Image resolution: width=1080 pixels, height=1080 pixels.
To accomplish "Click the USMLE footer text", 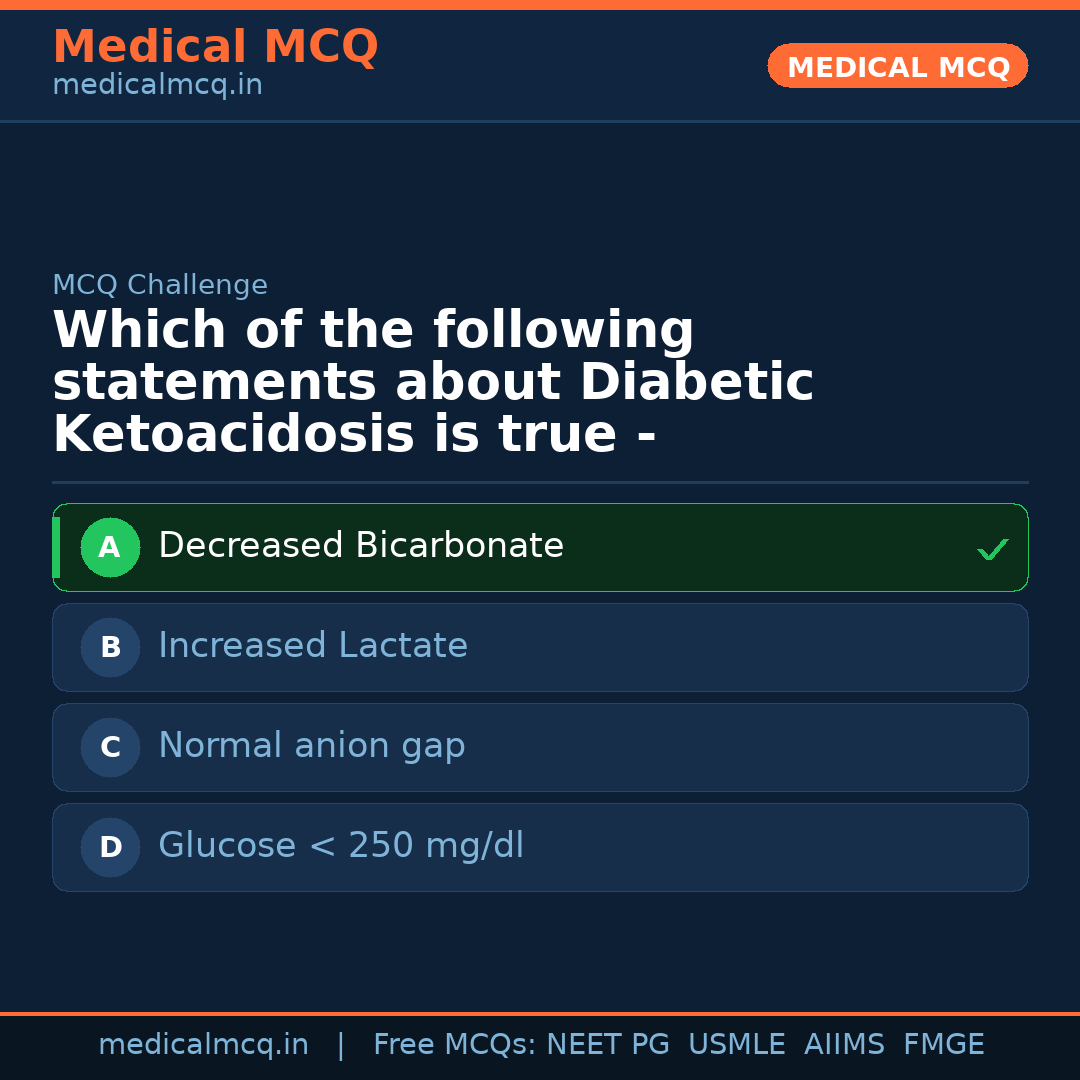I will point(737,1045).
